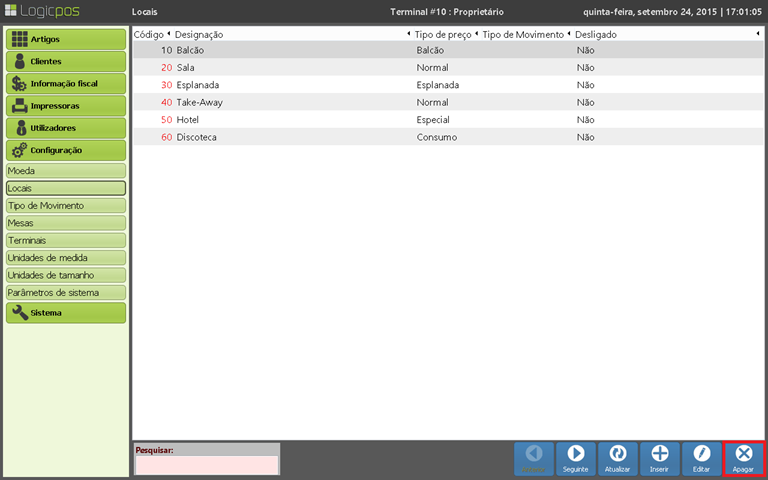Open the Mesas configuration item
Viewport: 768px width, 480px height.
pyautogui.click(x=66, y=223)
